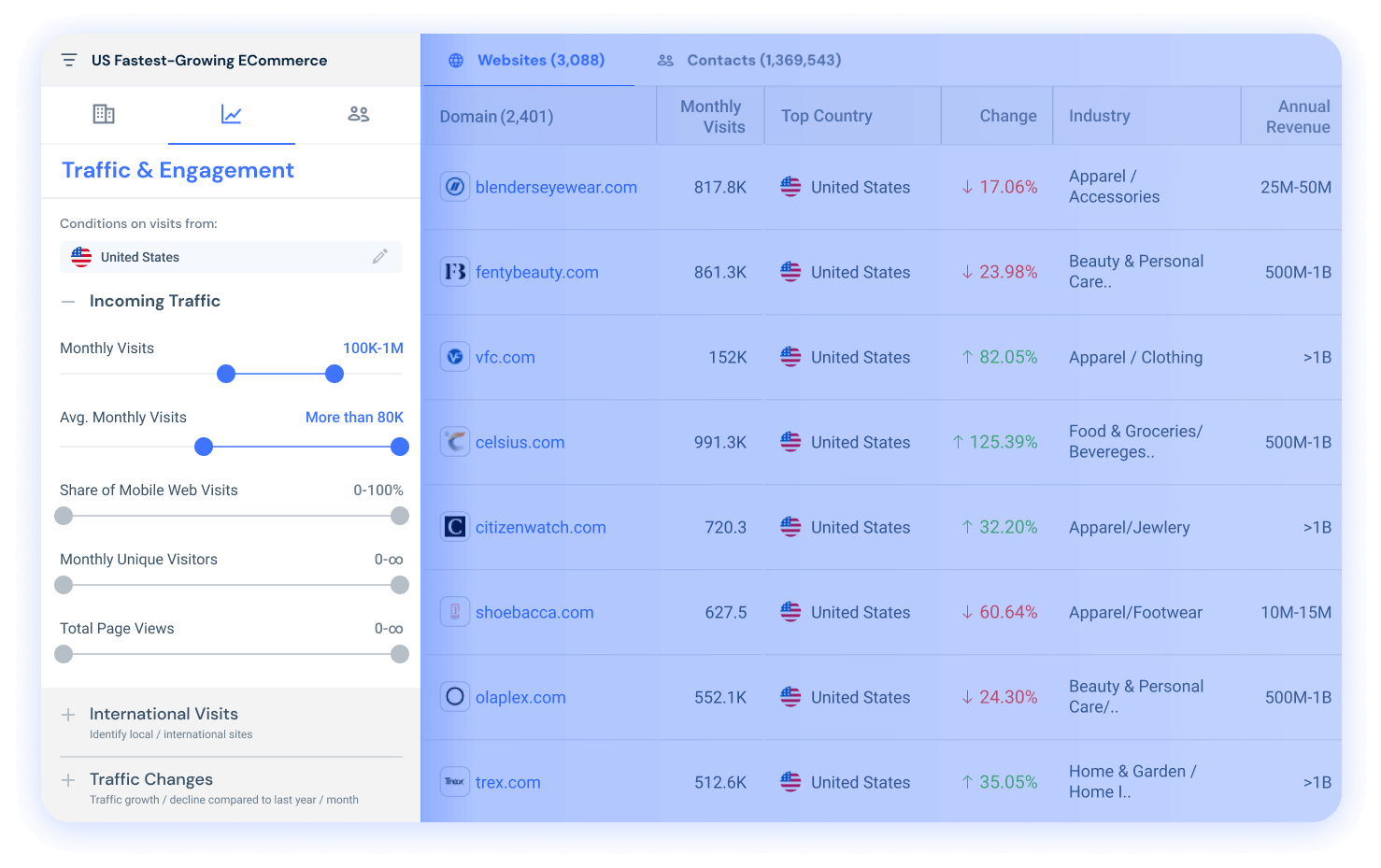The image size is (1381, 868).
Task: Open the blenderseyewear.com link
Action: [556, 187]
